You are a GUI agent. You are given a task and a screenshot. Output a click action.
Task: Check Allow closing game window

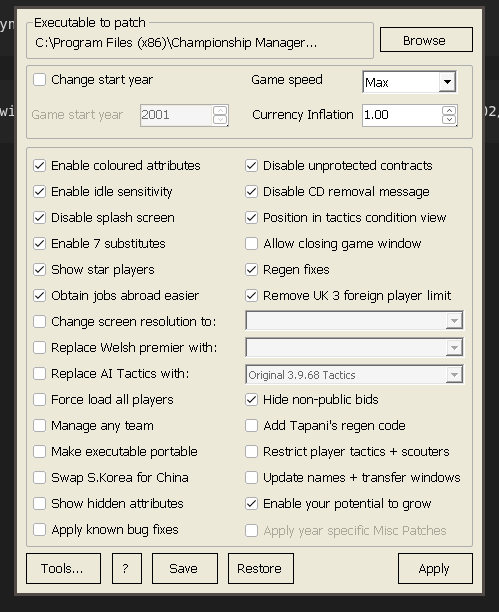(x=251, y=244)
